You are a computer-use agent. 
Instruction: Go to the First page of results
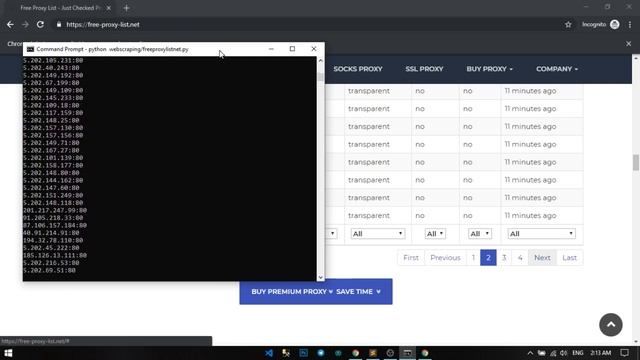pyautogui.click(x=411, y=258)
